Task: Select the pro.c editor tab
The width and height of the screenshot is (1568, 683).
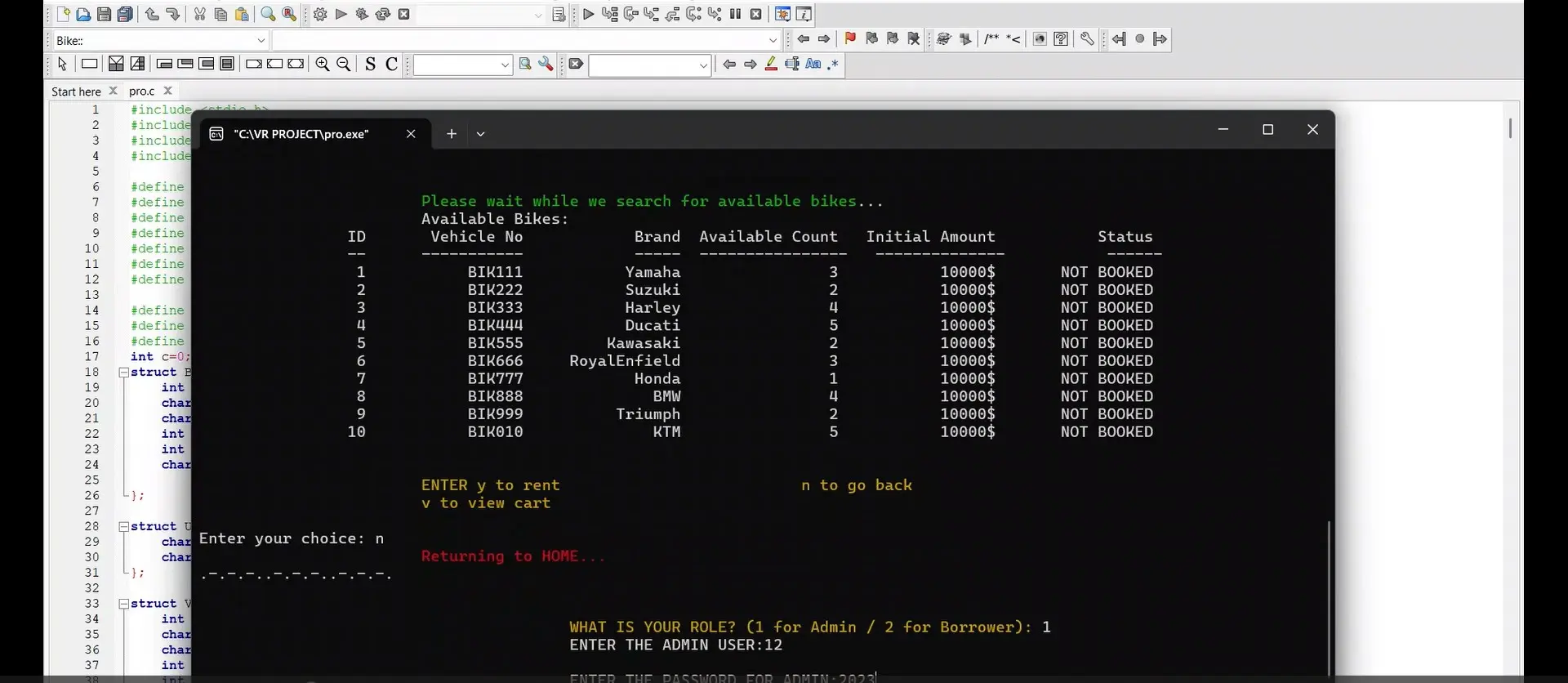Action: coord(141,92)
